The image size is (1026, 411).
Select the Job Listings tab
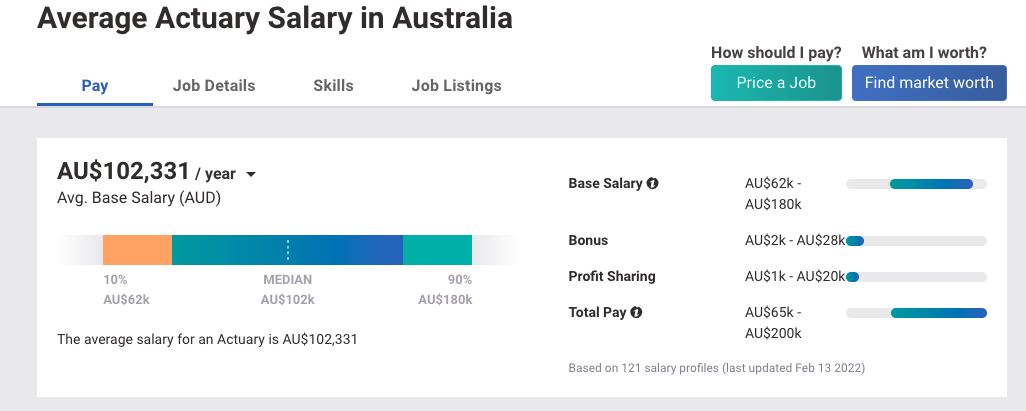457,86
